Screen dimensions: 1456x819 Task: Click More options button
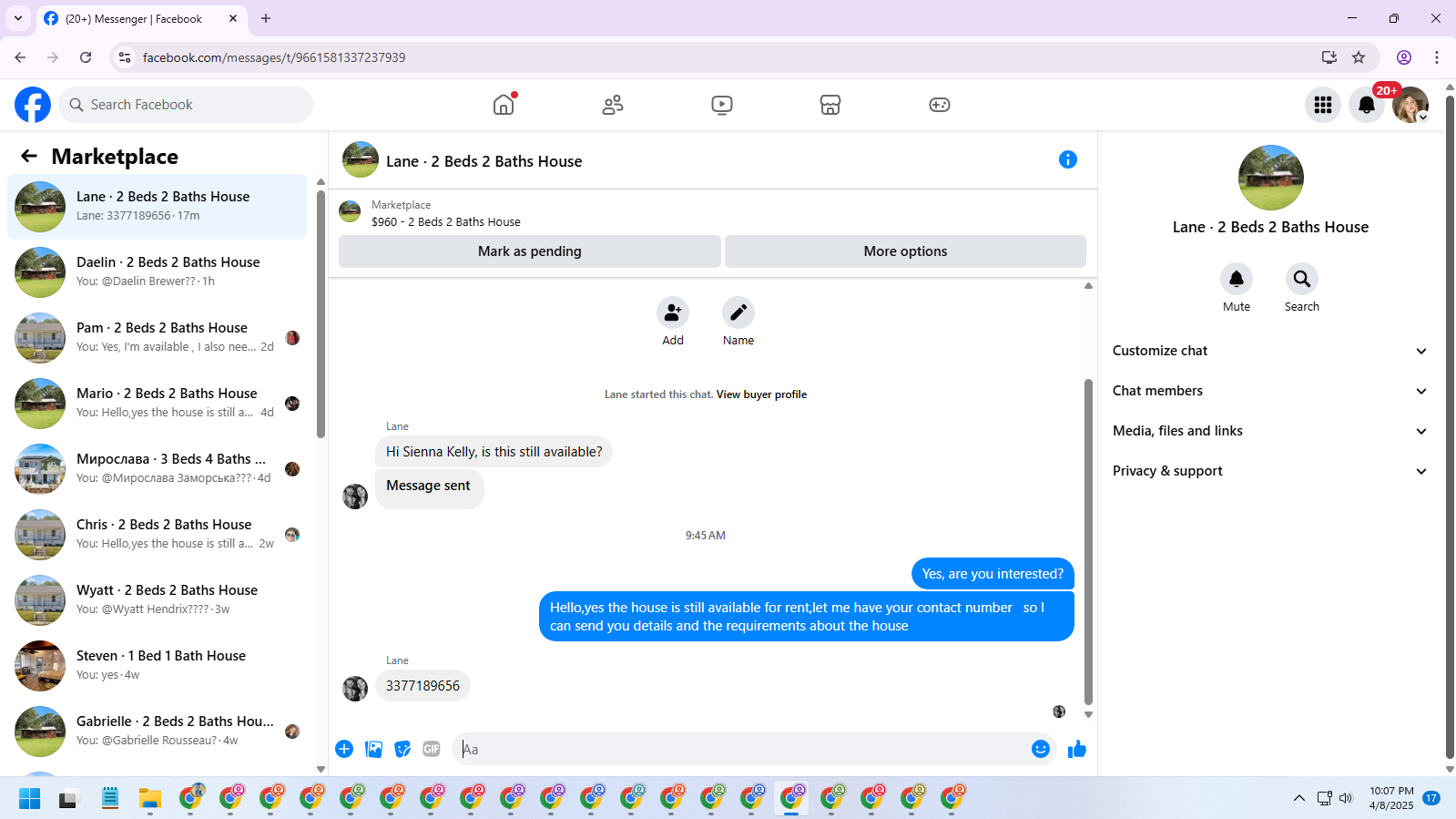coord(905,251)
